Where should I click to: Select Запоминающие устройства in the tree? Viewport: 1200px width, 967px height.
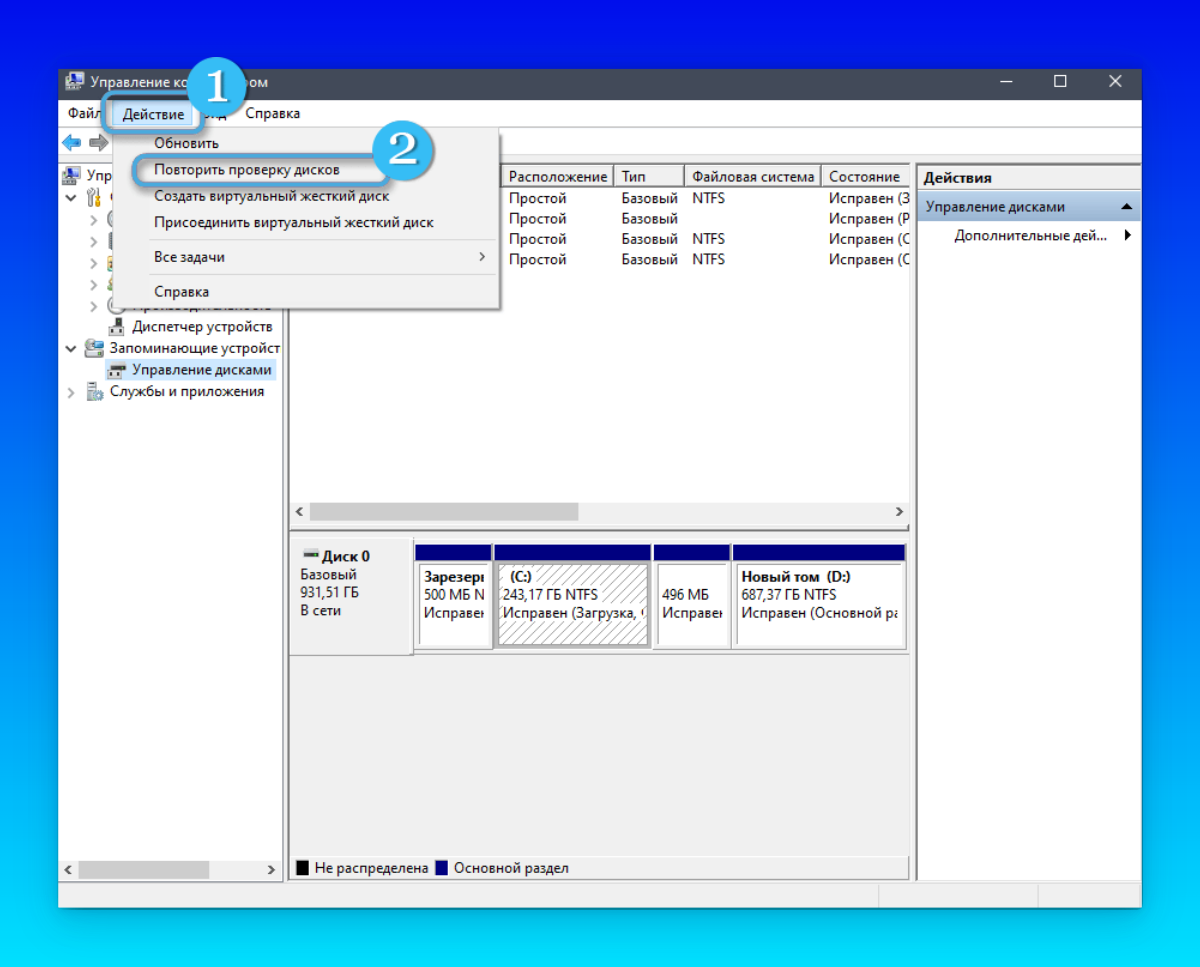click(194, 349)
